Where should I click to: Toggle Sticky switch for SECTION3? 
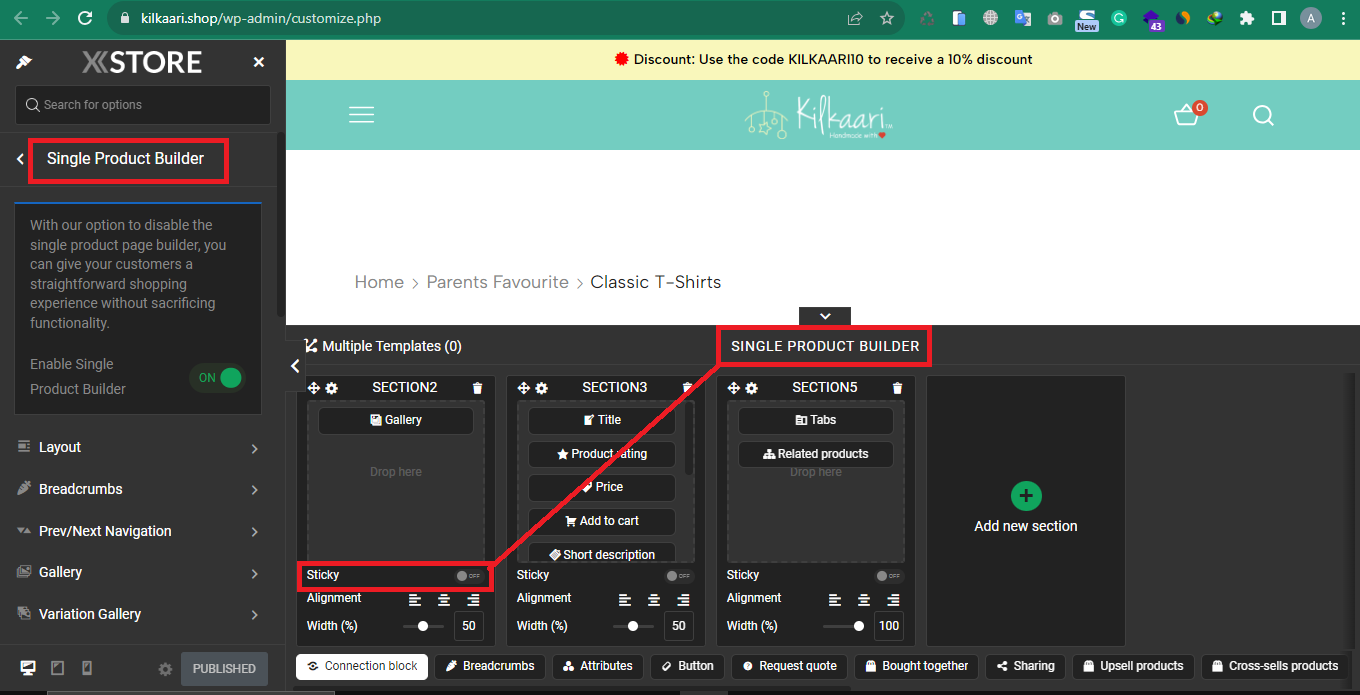[679, 576]
